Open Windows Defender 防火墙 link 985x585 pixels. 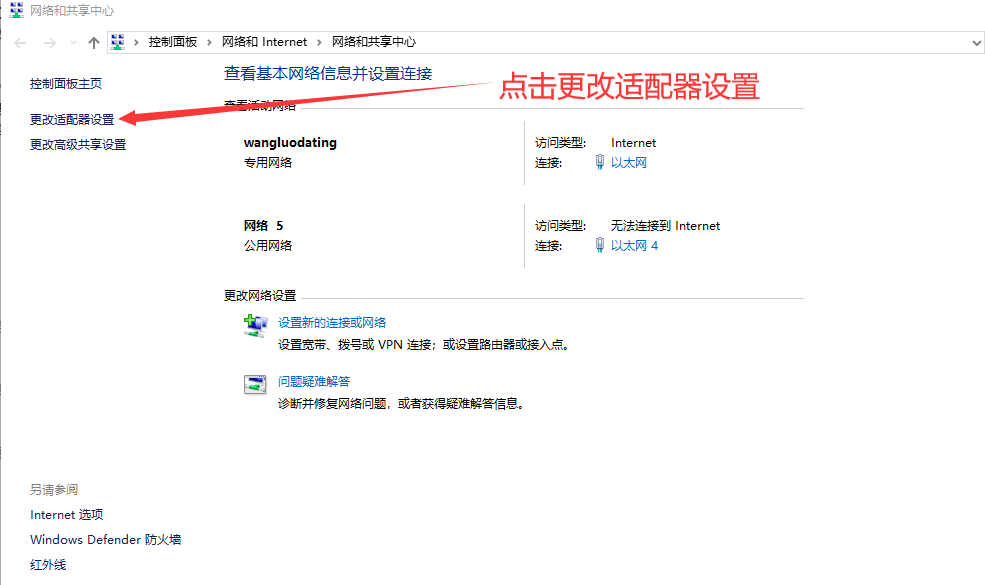105,540
